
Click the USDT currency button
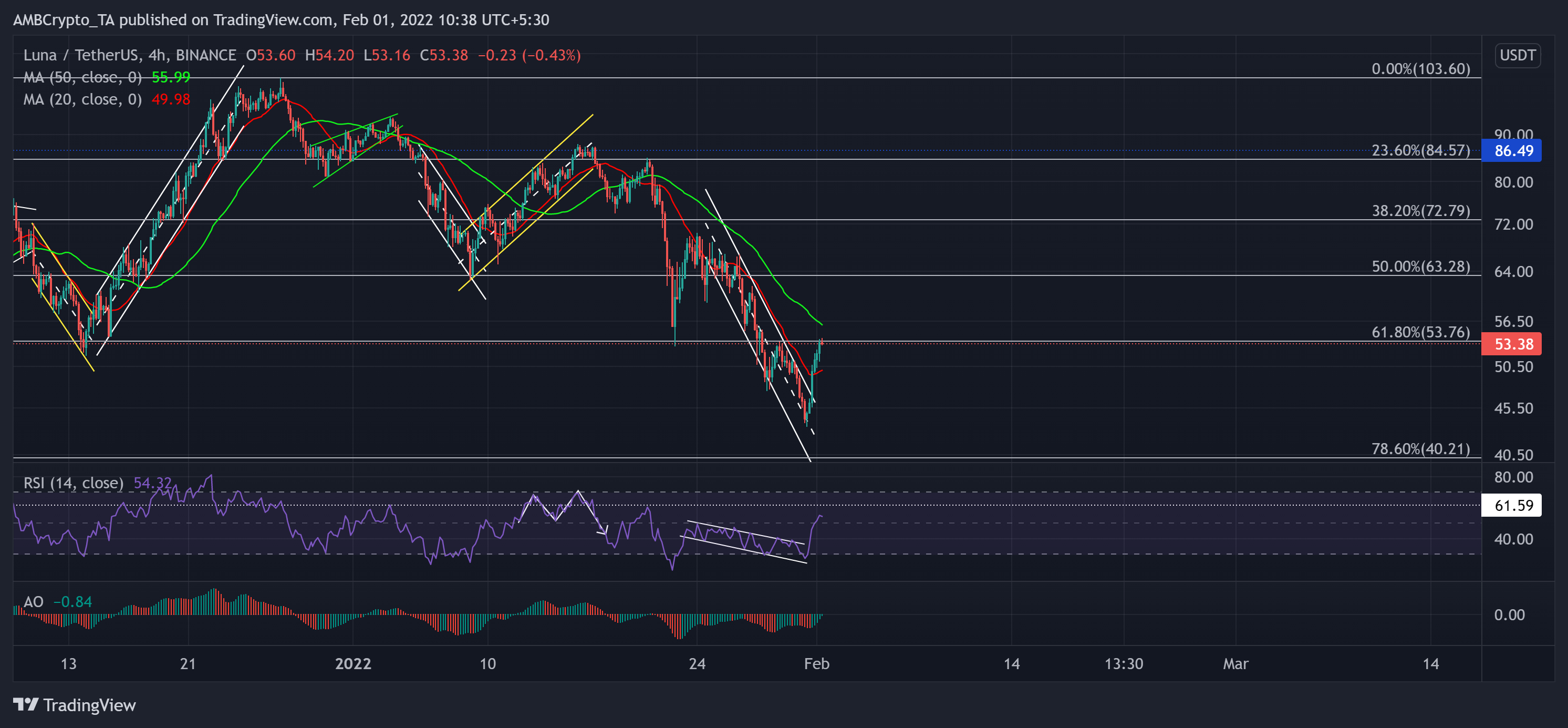(x=1518, y=55)
